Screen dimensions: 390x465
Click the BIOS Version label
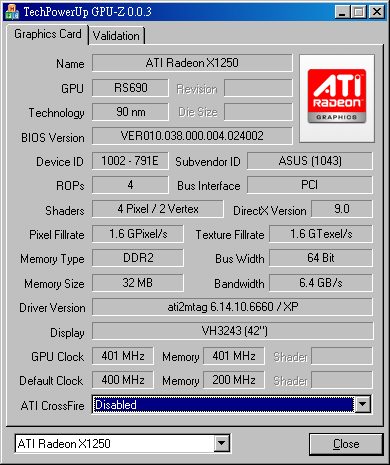pos(53,137)
